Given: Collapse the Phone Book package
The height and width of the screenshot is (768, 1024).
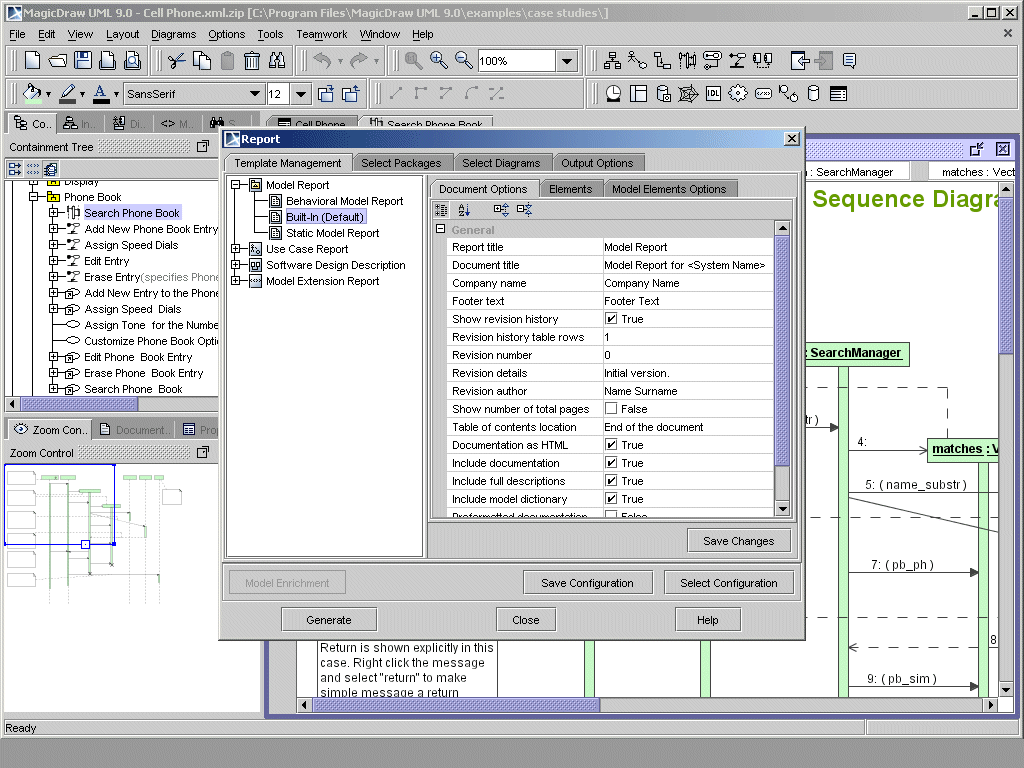Looking at the screenshot, I should point(33,197).
